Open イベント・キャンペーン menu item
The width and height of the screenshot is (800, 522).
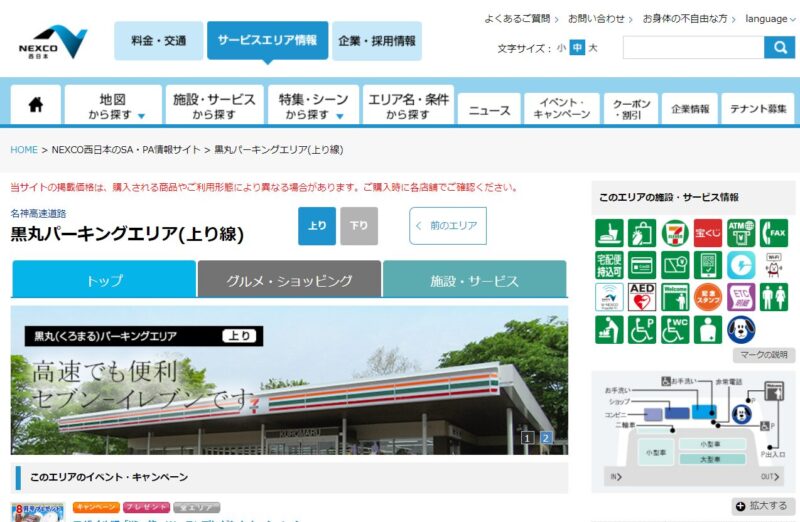pyautogui.click(x=562, y=109)
